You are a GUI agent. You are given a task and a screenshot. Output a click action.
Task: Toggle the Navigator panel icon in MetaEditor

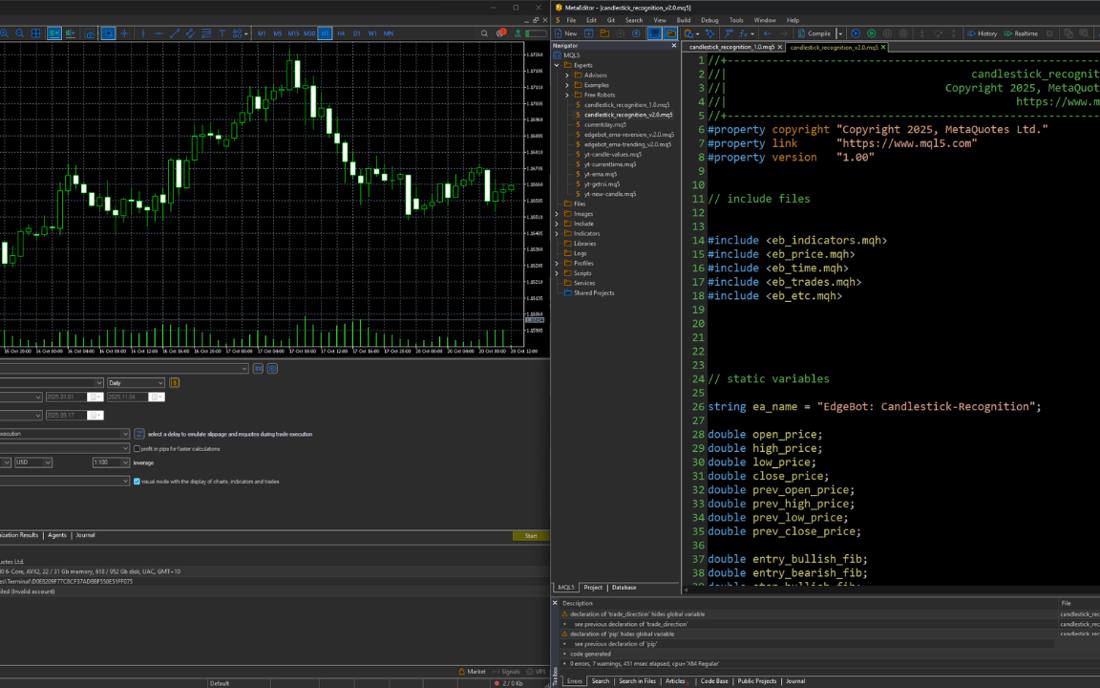[654, 33]
